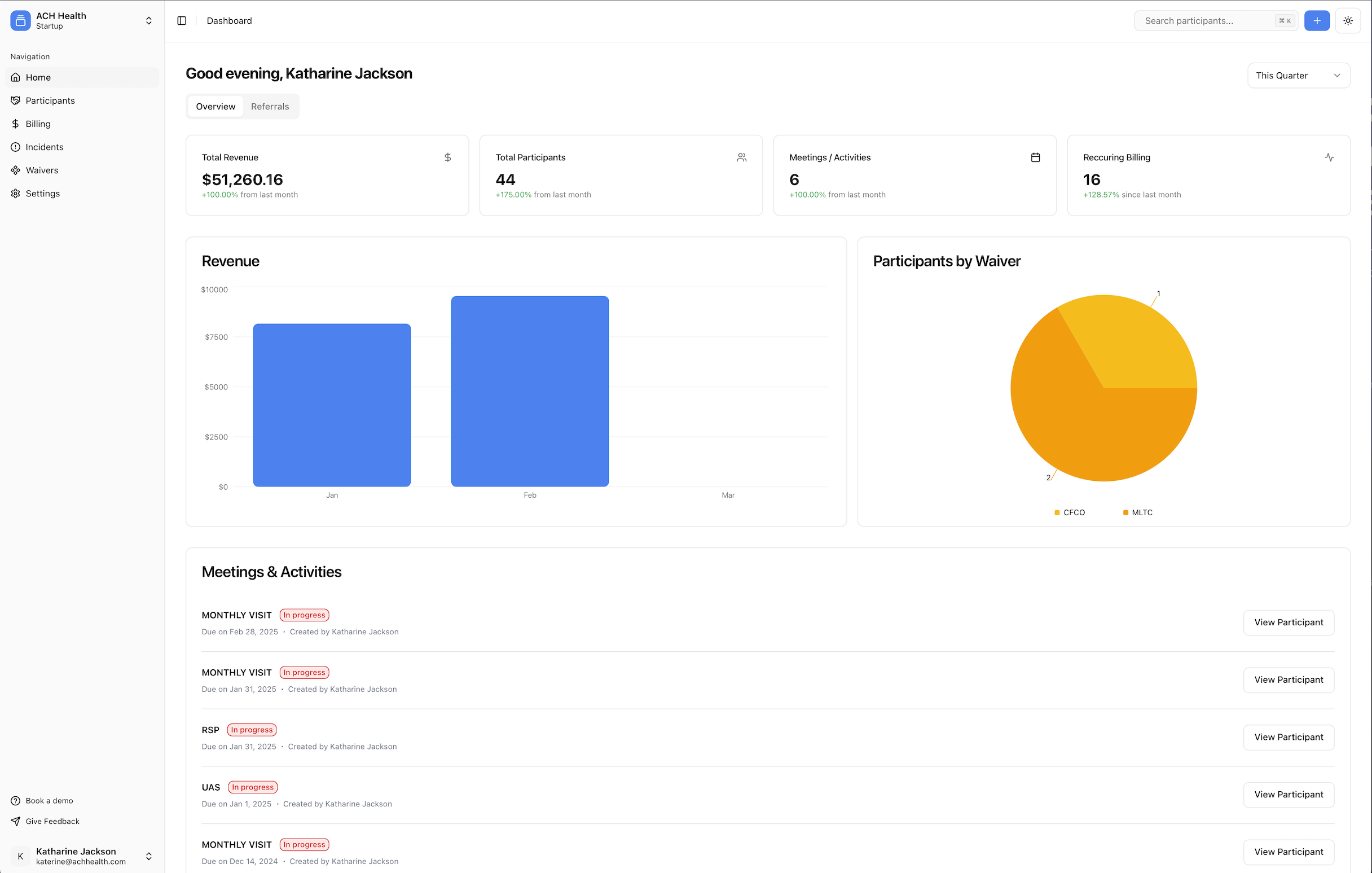Click the MLTC color swatch in the legend
The image size is (1372, 873).
(1125, 512)
